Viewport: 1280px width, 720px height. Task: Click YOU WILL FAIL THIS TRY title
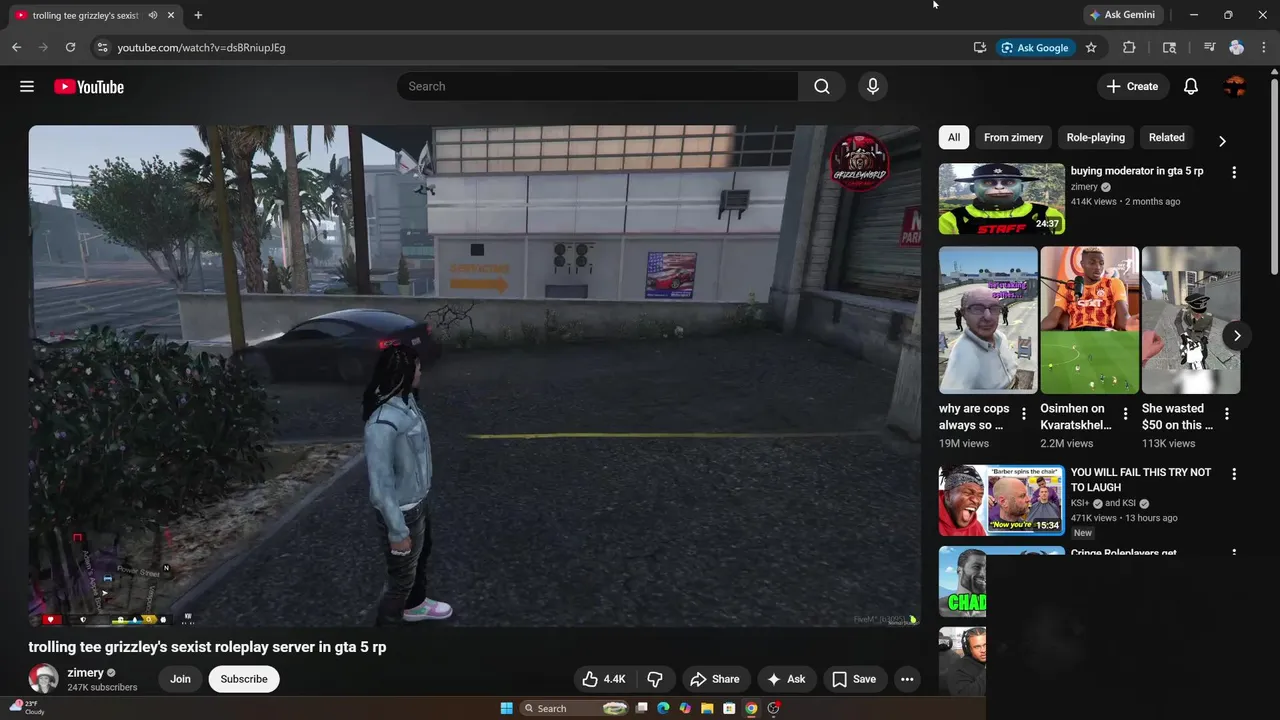(x=1141, y=480)
